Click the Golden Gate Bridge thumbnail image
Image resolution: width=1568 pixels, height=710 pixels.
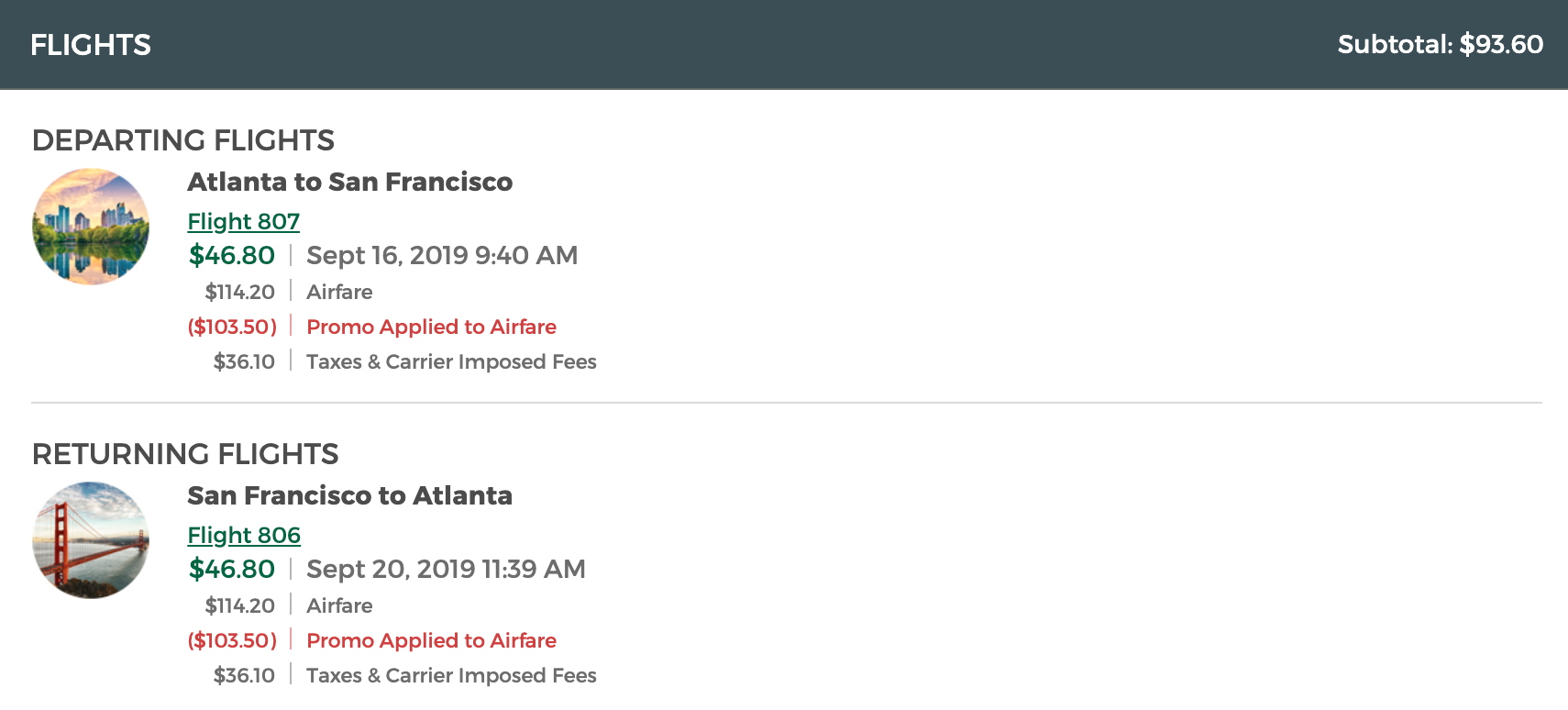point(91,540)
